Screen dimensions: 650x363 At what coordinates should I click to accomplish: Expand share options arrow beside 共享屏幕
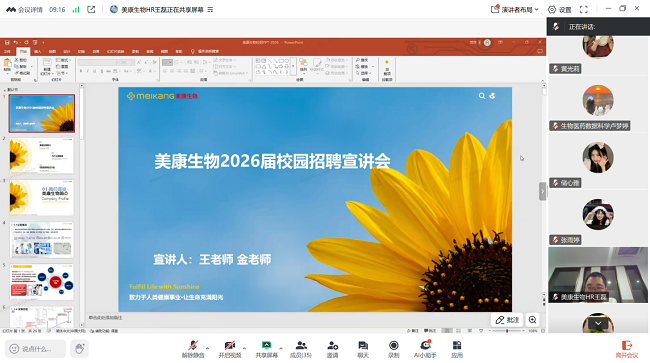click(x=281, y=348)
